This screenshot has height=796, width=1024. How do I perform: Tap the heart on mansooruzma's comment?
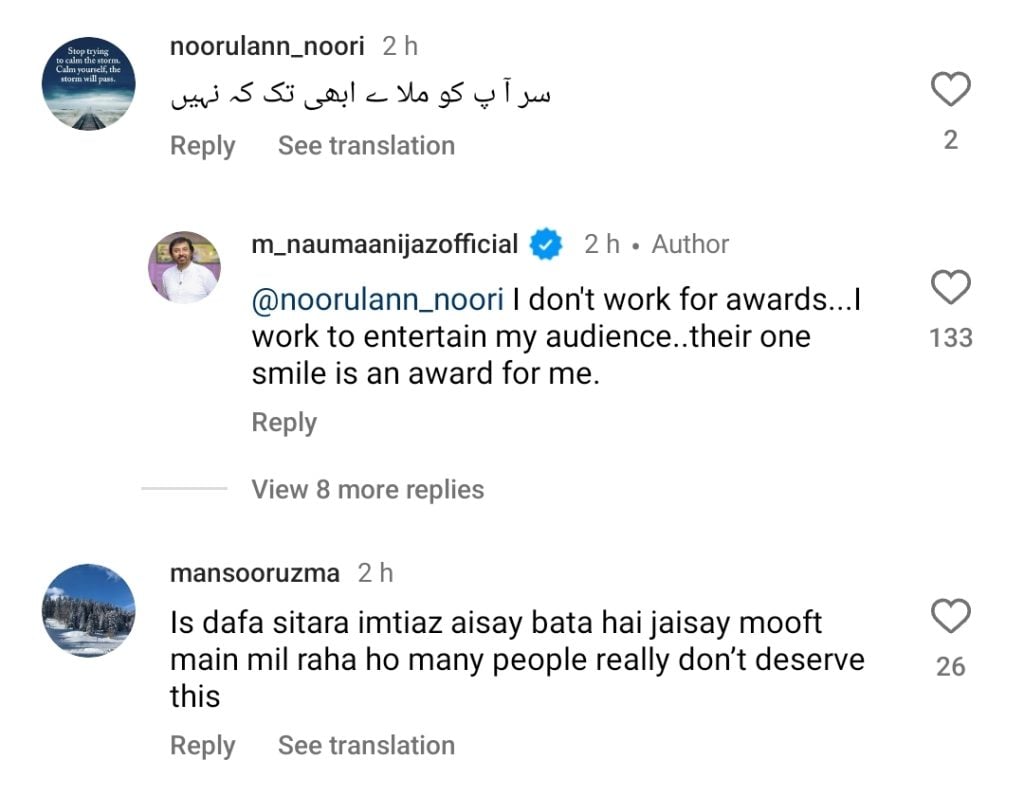click(950, 616)
